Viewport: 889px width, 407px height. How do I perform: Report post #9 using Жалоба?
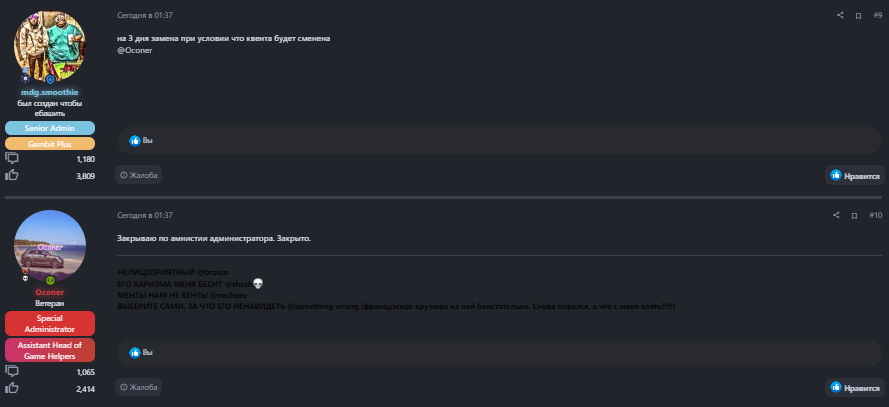[138, 175]
